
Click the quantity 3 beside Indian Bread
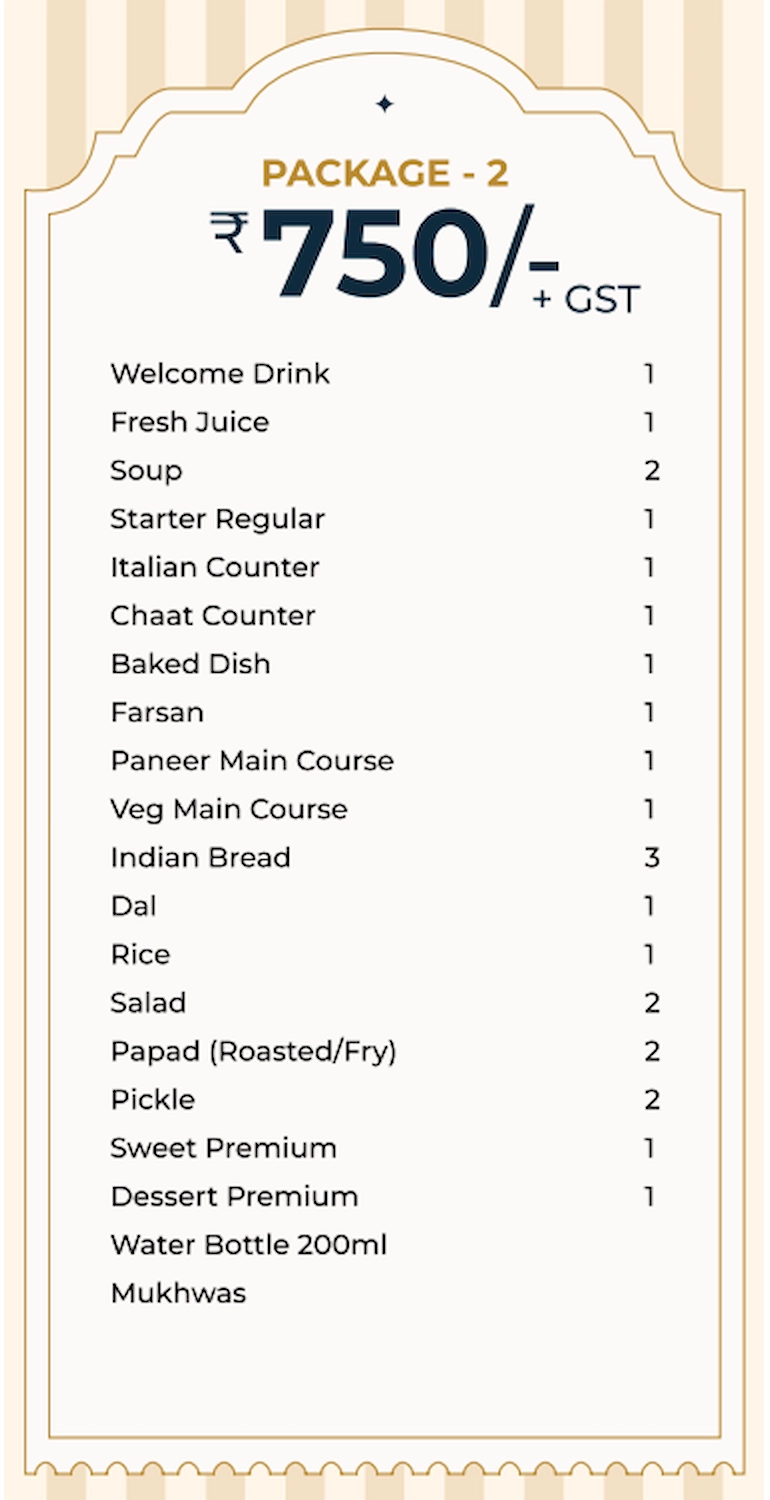coord(652,858)
